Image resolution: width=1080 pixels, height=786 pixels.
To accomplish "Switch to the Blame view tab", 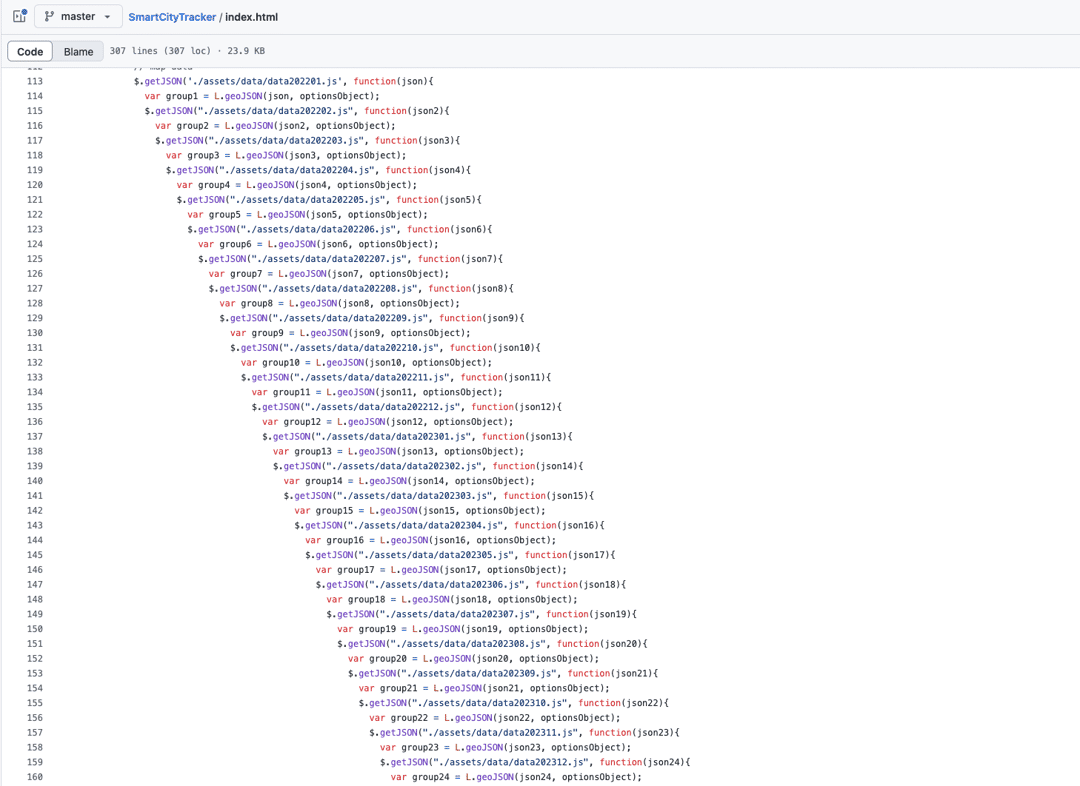I will point(79,52).
